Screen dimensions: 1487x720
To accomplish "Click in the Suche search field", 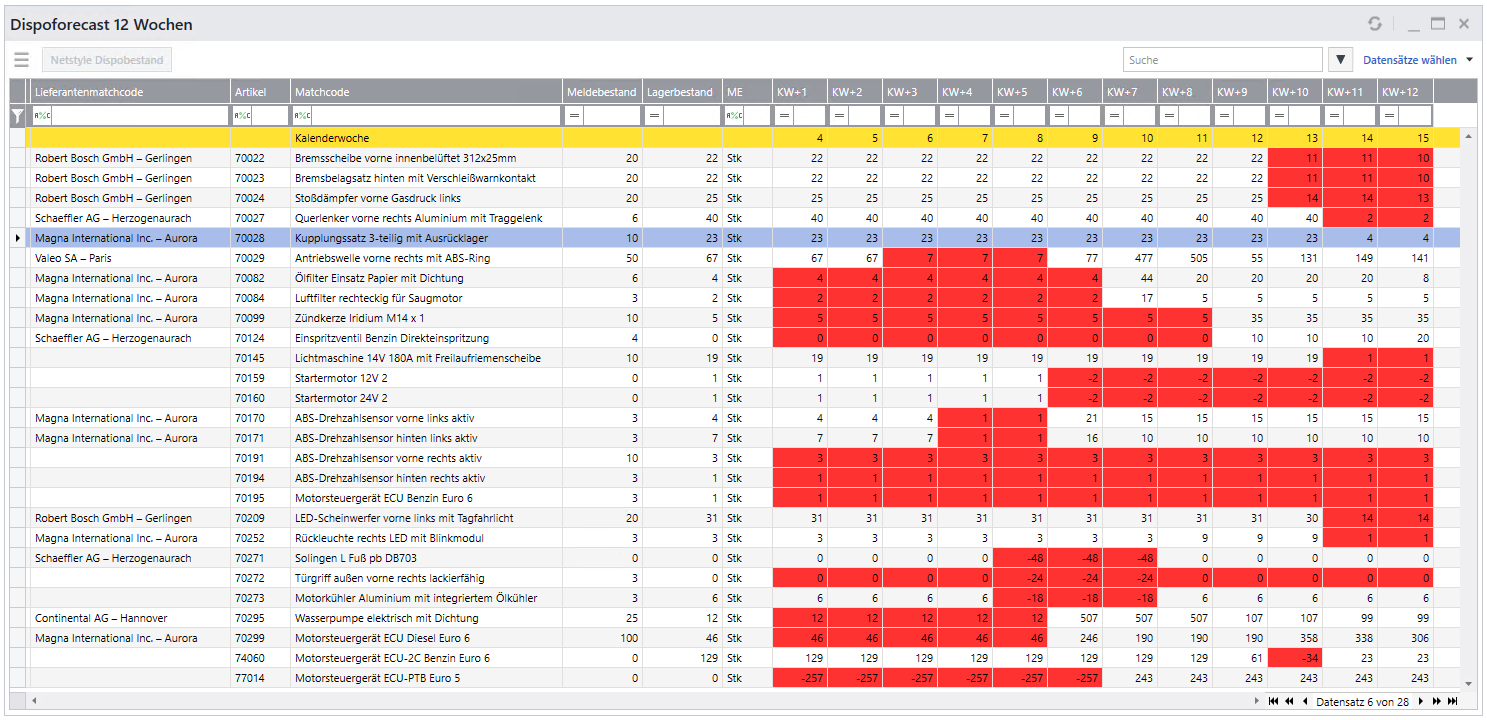I will (x=1222, y=60).
